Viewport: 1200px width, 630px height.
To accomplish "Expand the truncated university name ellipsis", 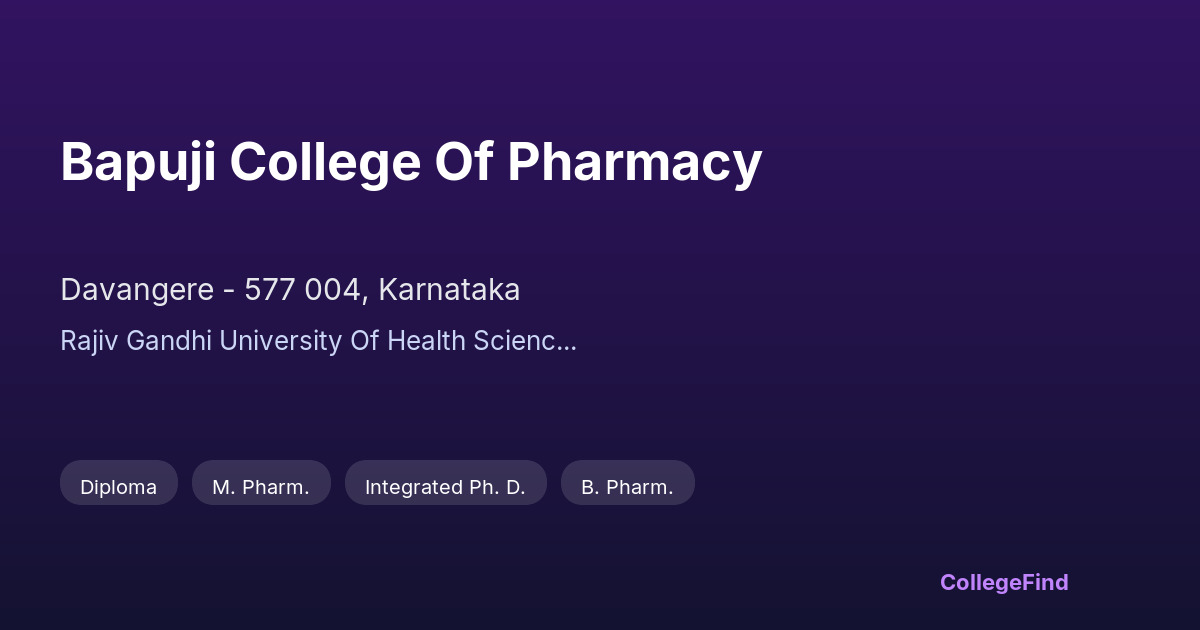I will tap(566, 341).
